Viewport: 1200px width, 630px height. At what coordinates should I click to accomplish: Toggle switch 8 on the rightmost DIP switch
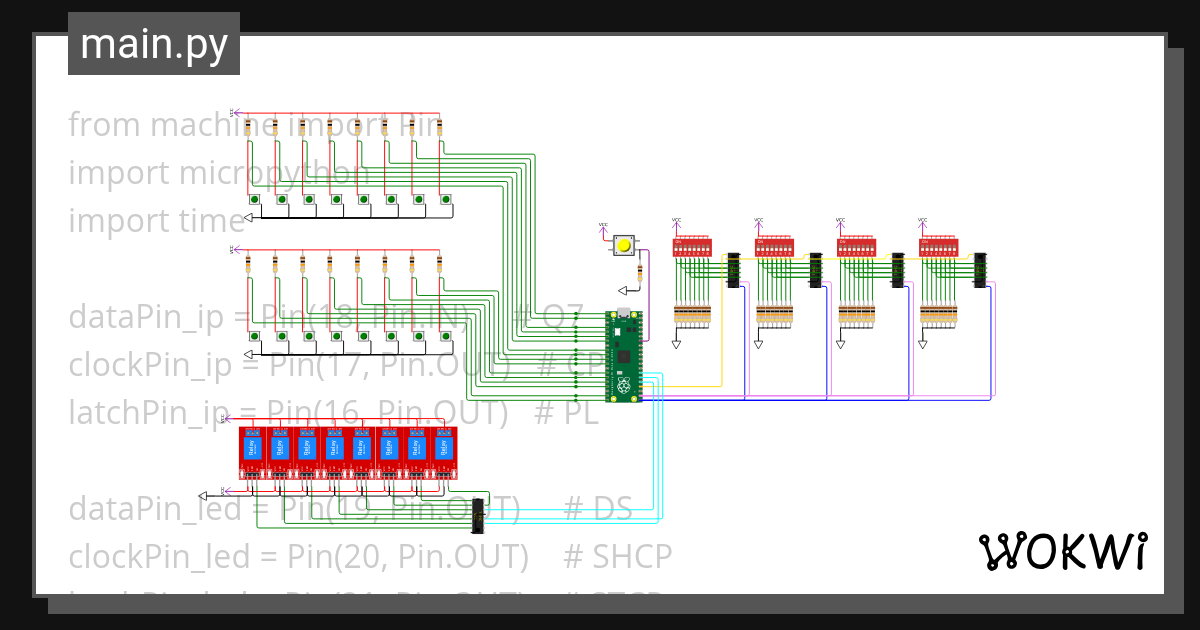(956, 247)
